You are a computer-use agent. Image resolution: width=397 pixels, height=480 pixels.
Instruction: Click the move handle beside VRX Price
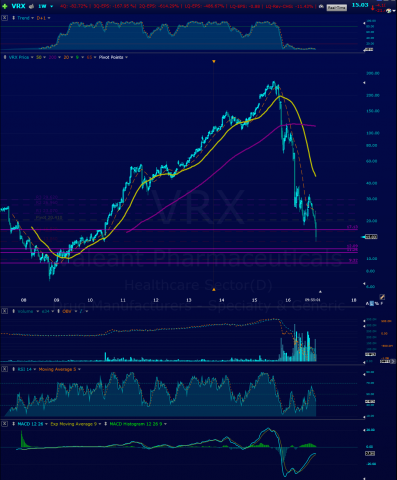tap(5, 57)
